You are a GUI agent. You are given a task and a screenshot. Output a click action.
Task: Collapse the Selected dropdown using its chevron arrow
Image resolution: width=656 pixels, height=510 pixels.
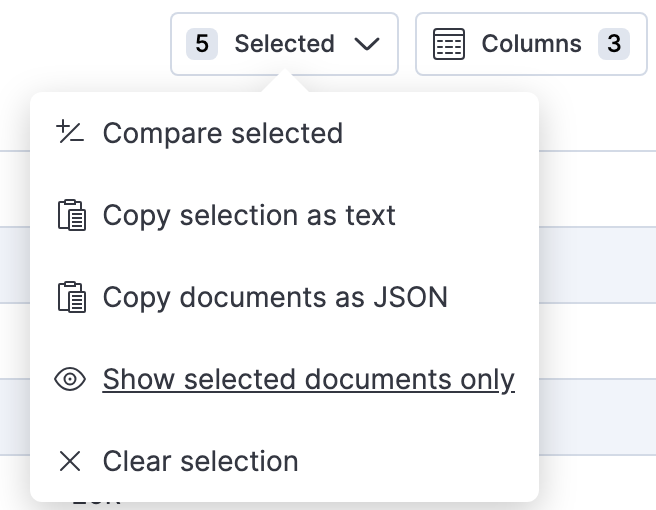[x=367, y=44]
